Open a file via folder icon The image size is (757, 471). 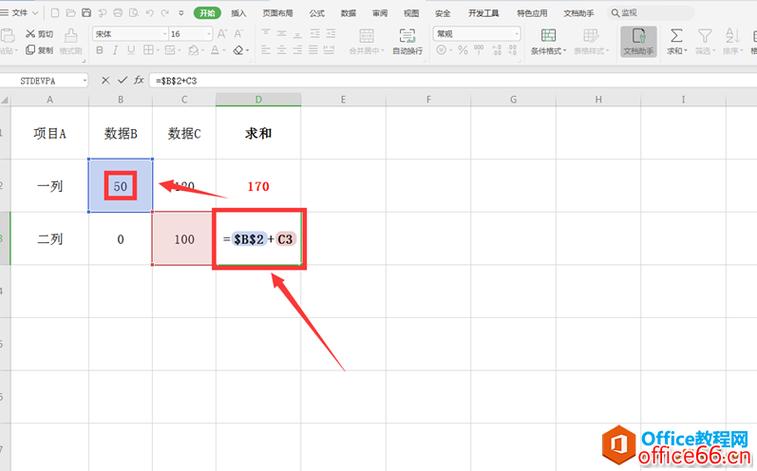tap(70, 13)
